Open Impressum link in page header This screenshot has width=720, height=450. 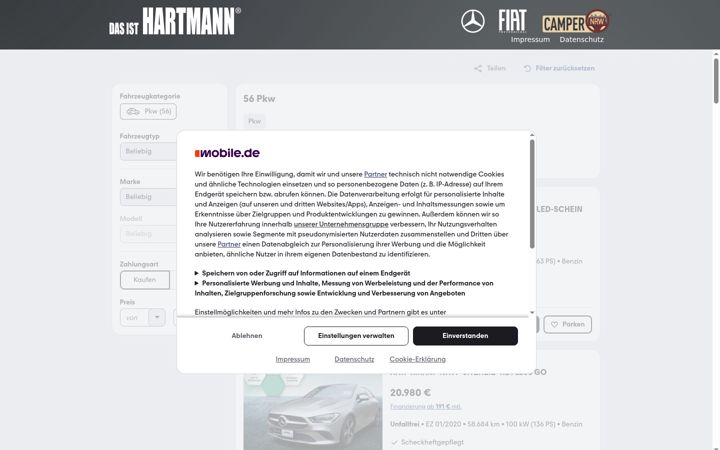tap(530, 39)
